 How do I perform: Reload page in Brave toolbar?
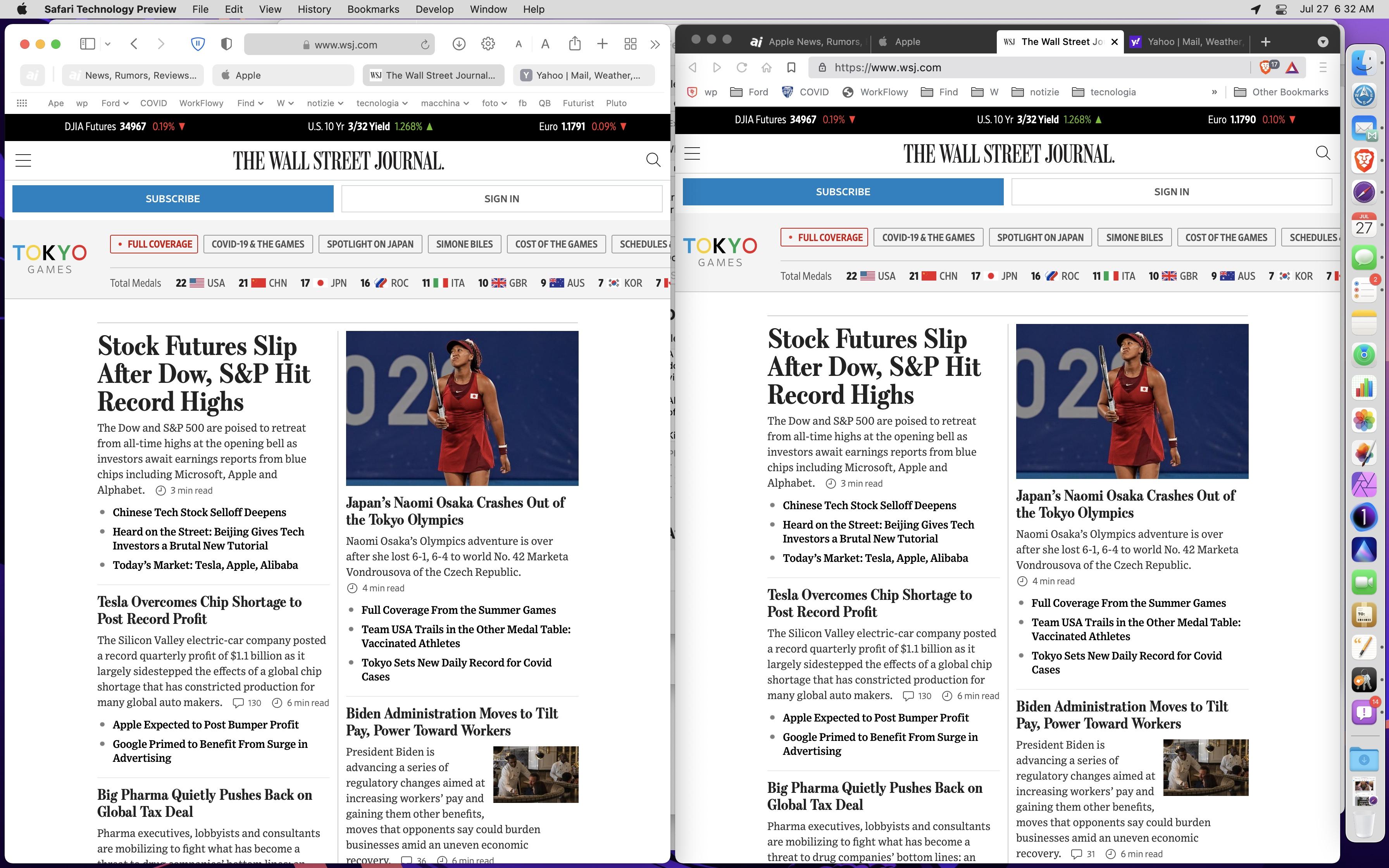741,67
